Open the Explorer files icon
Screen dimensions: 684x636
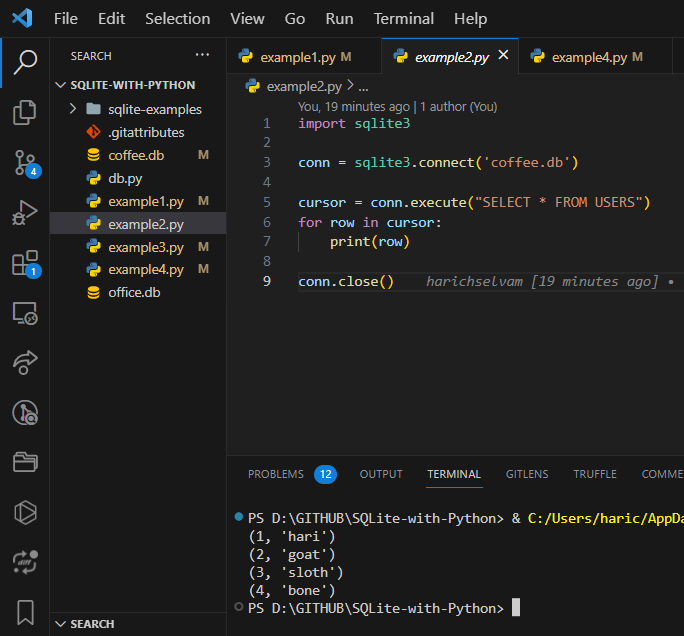pyautogui.click(x=25, y=112)
